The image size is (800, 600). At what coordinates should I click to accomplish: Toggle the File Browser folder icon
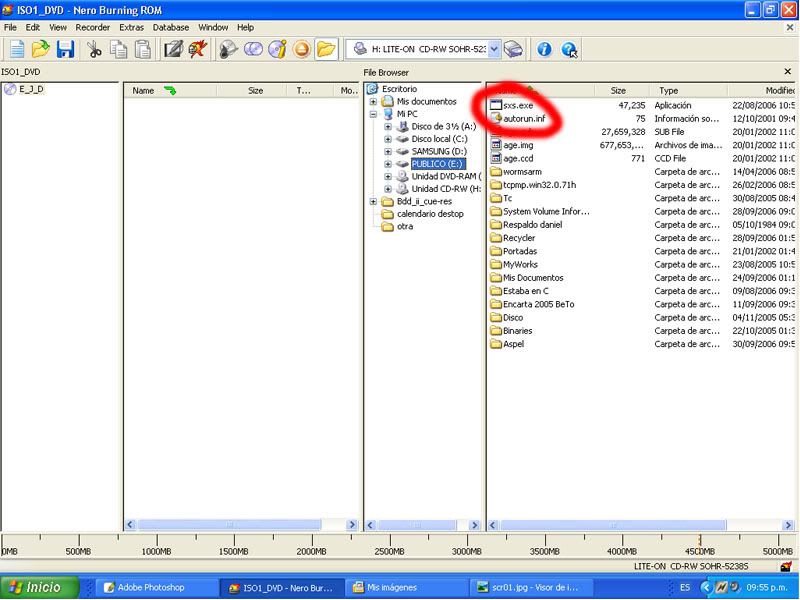(326, 49)
